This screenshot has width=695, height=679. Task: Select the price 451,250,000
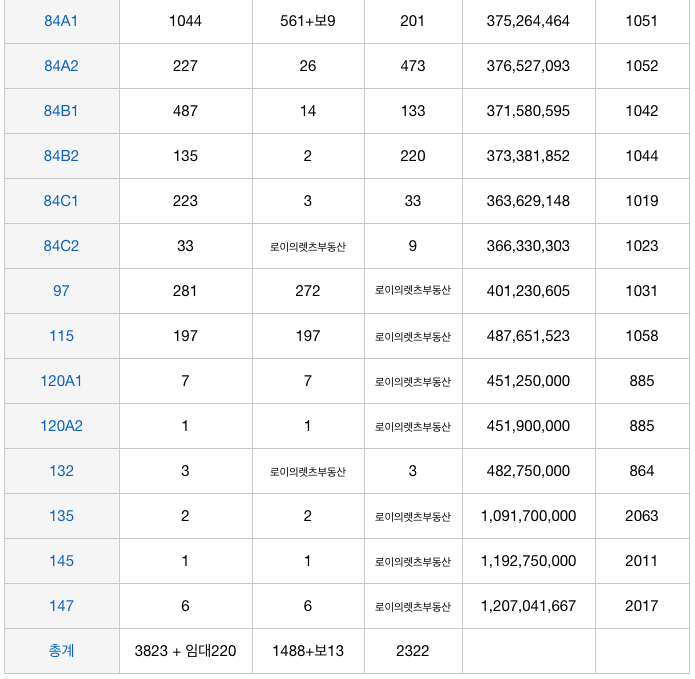(528, 381)
